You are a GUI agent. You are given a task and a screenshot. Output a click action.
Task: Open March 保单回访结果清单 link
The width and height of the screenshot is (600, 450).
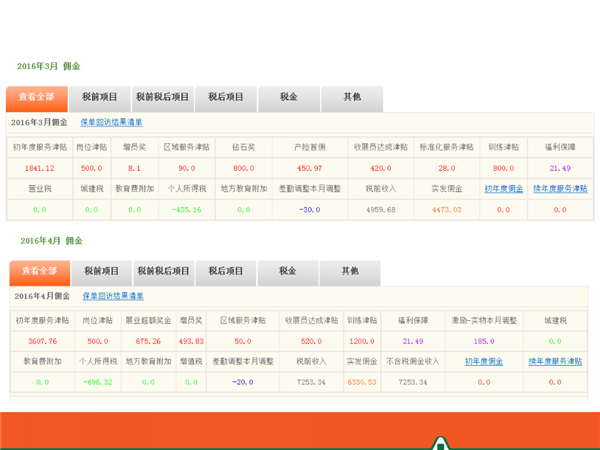(112, 122)
